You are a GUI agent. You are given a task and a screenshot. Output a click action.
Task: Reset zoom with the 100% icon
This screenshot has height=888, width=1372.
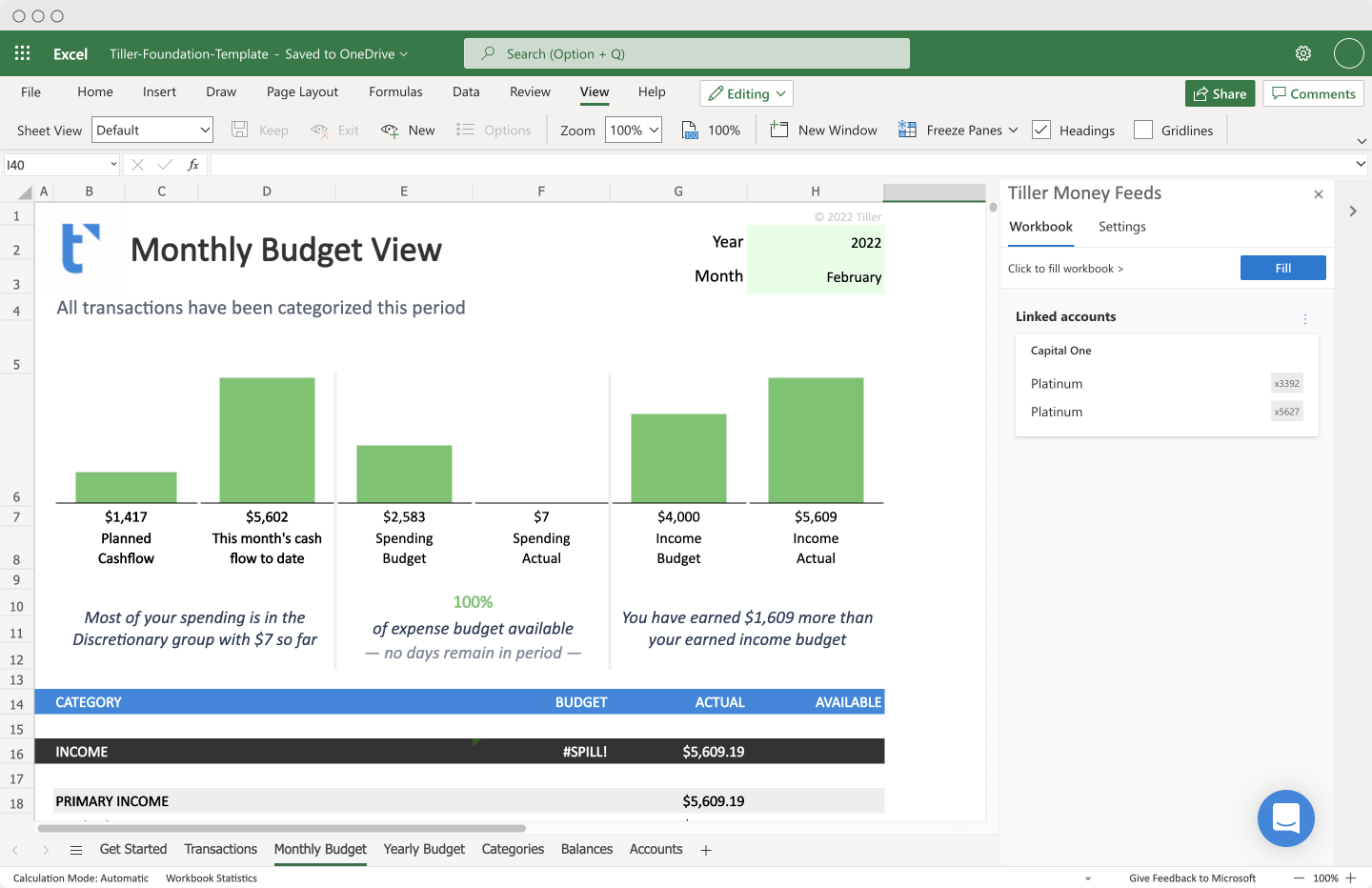[x=690, y=131]
